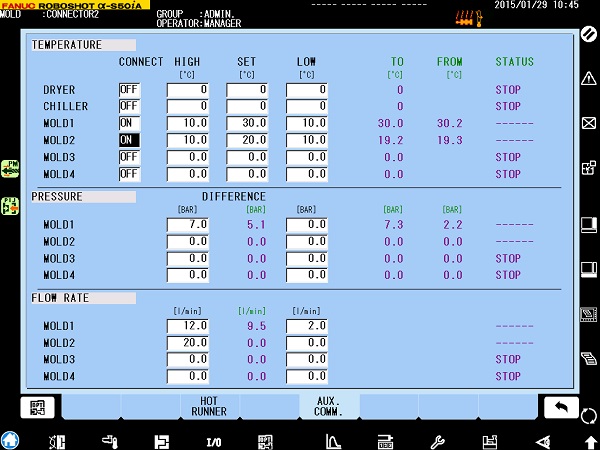This screenshot has height=450, width=600.
Task: Open the nozzle temperature thermometer icon
Action: point(110,442)
